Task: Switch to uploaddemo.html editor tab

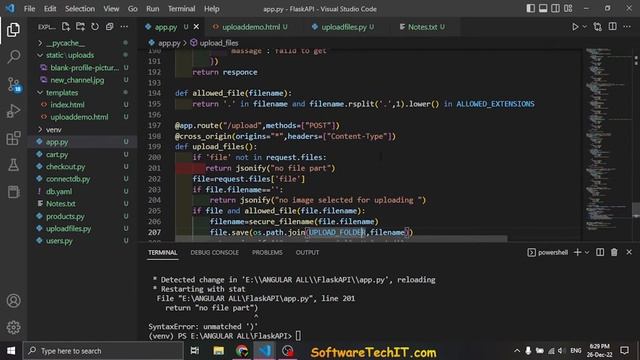Action: coord(251,27)
